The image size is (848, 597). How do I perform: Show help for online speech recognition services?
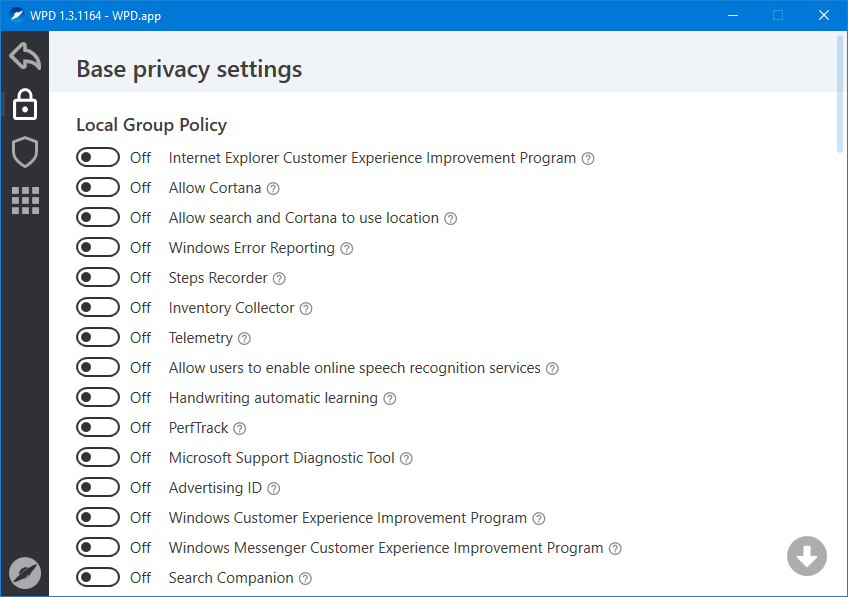tap(552, 369)
